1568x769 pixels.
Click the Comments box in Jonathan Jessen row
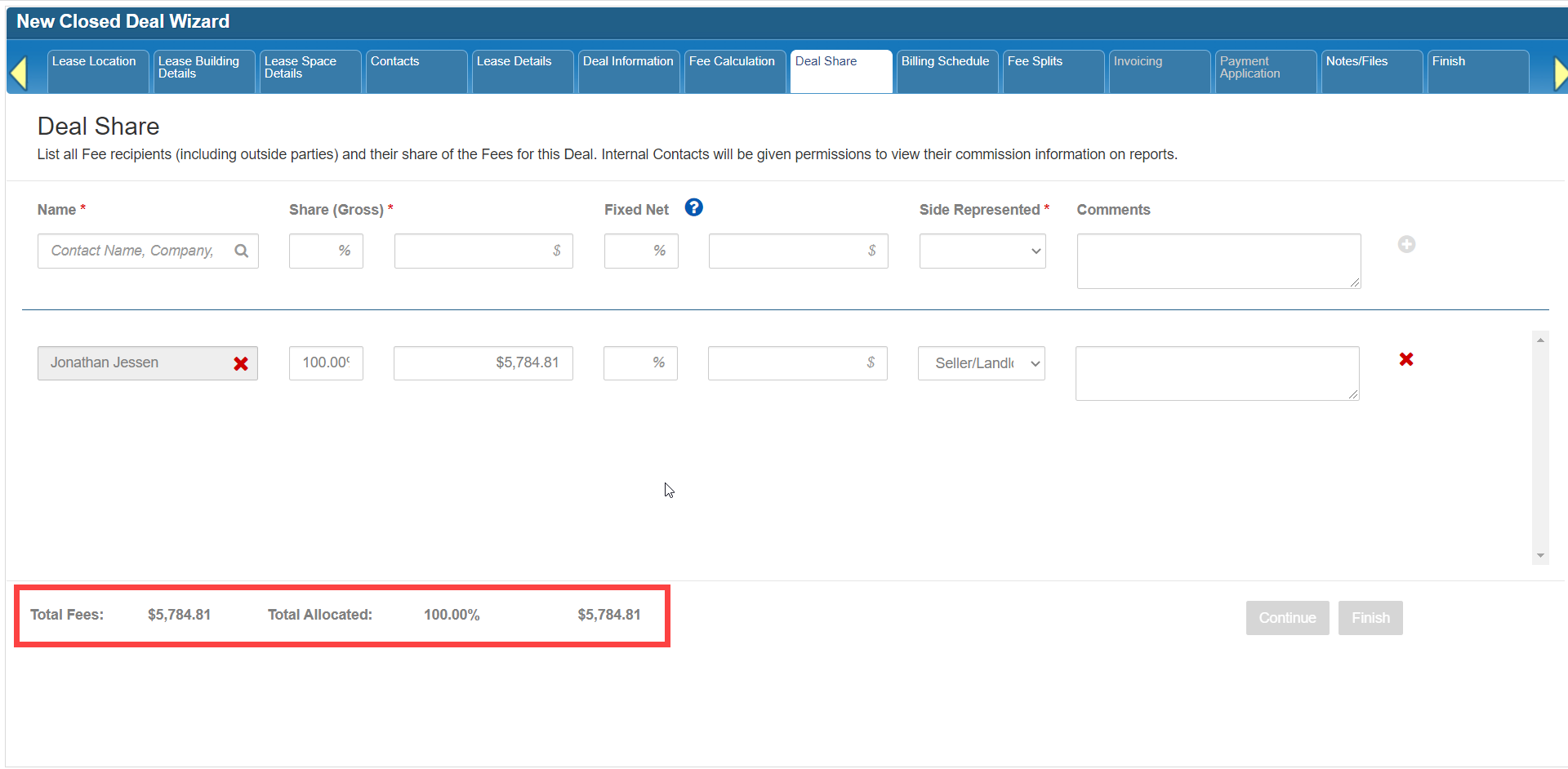tap(1217, 373)
